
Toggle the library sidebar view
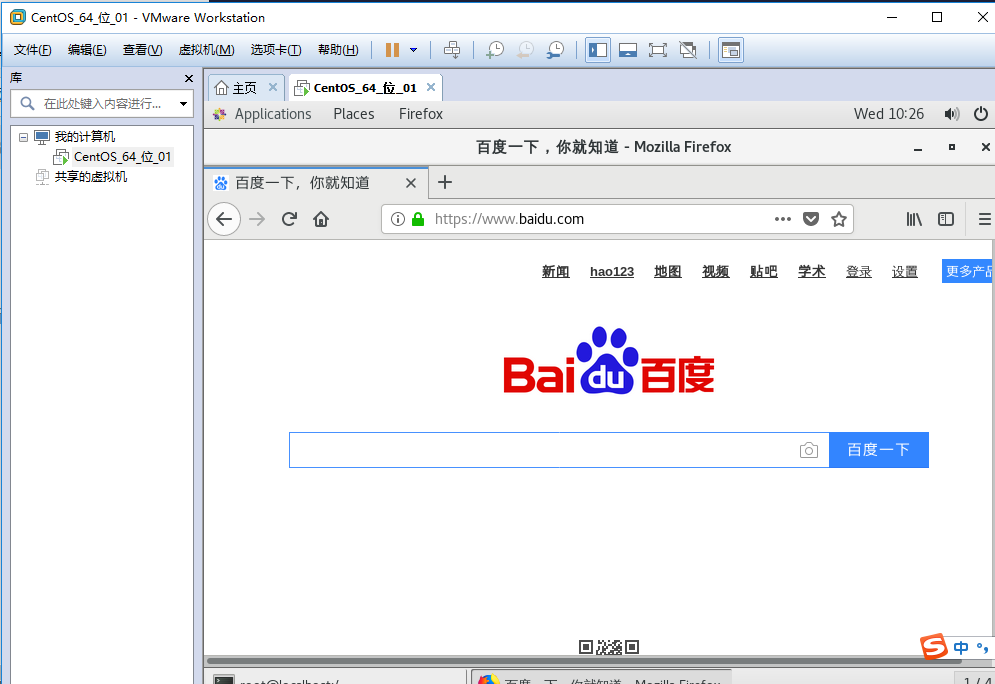click(x=598, y=49)
